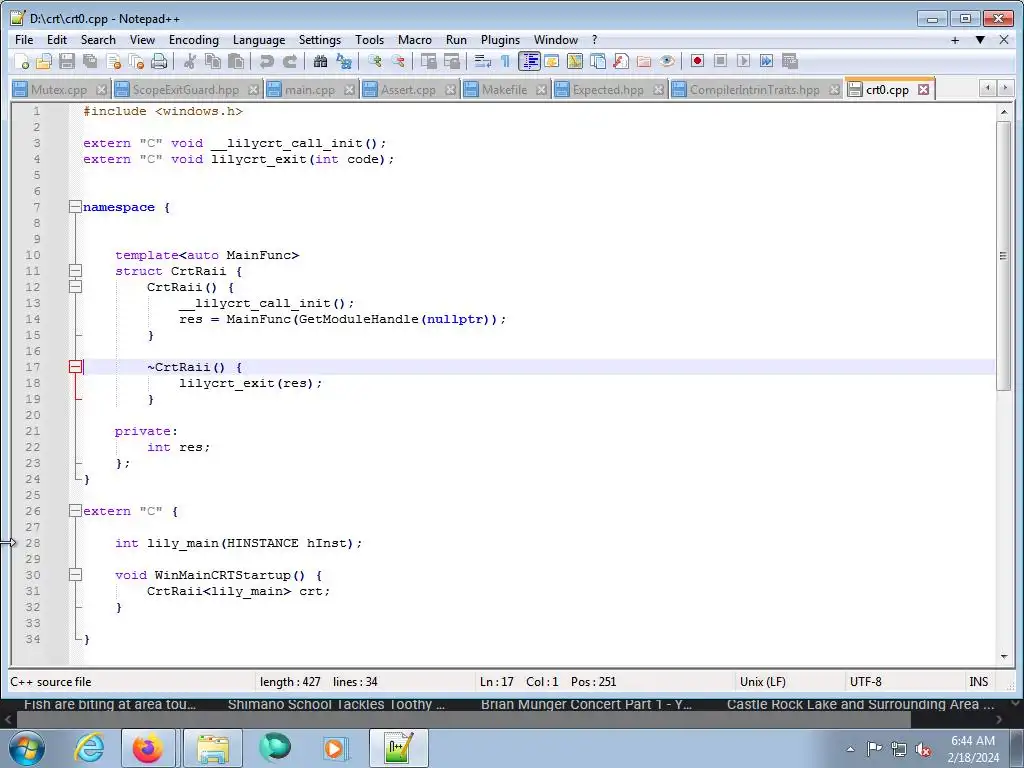Click the Open file folder icon

[x=44, y=61]
